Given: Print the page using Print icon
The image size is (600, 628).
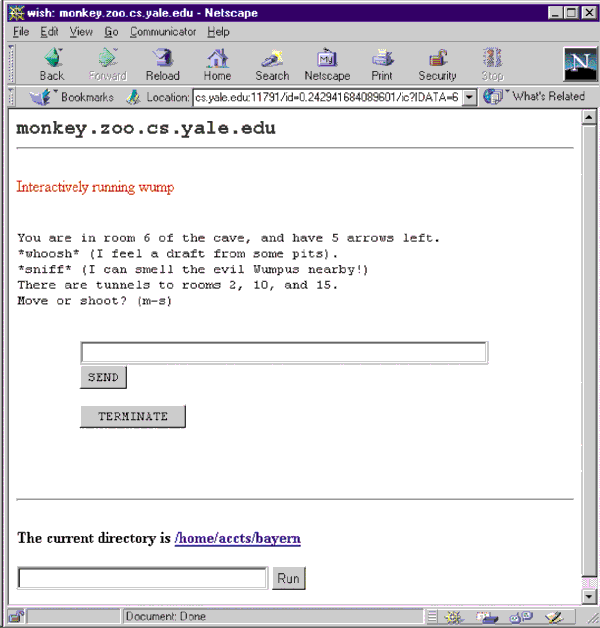Looking at the screenshot, I should (383, 63).
